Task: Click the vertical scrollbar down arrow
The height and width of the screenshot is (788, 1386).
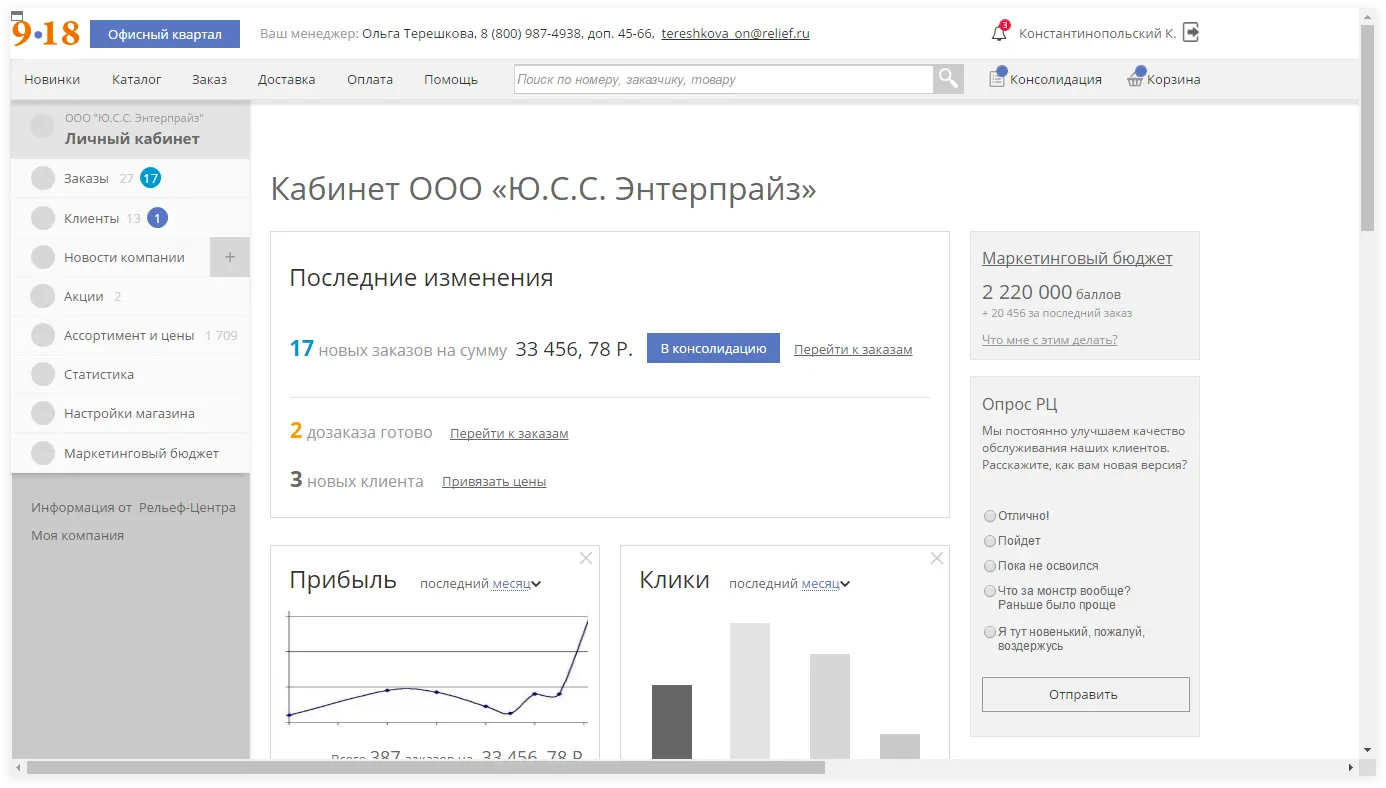Action: 1368,750
